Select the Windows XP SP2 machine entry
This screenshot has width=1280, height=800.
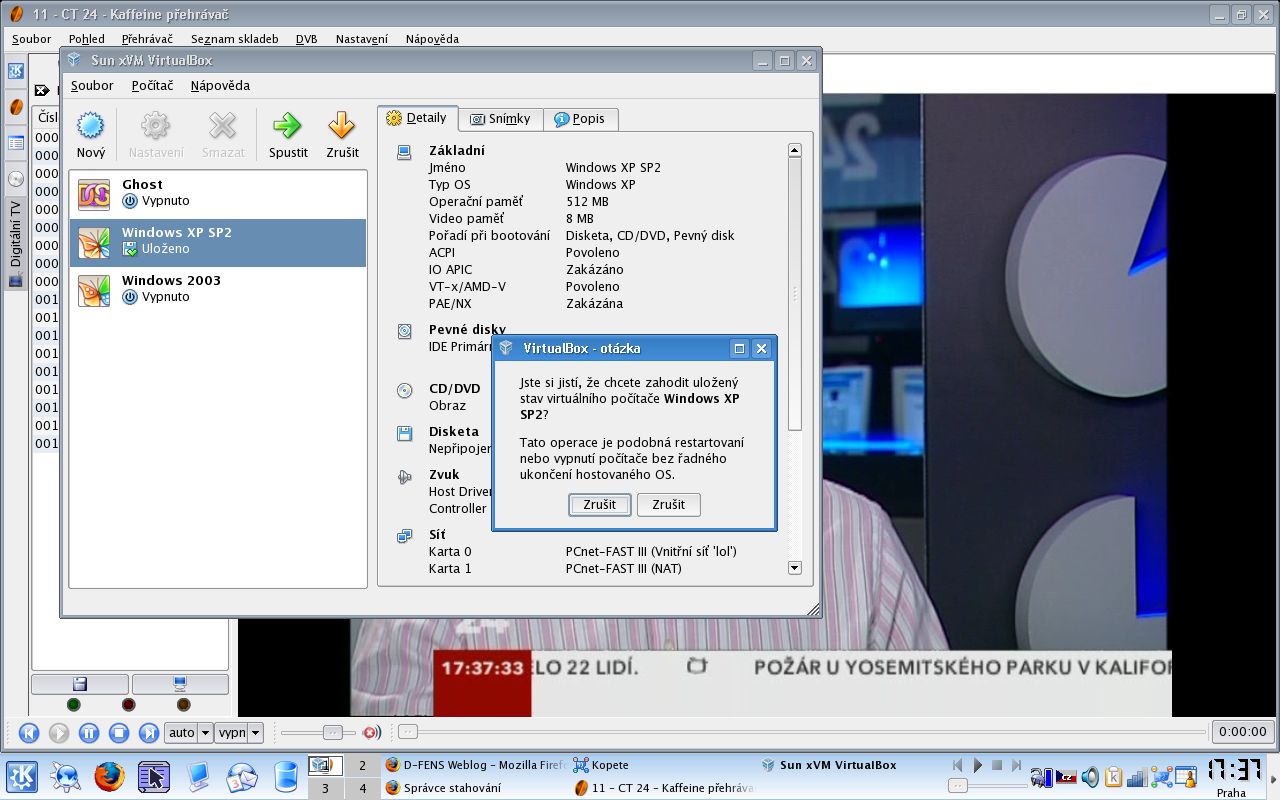coord(218,242)
